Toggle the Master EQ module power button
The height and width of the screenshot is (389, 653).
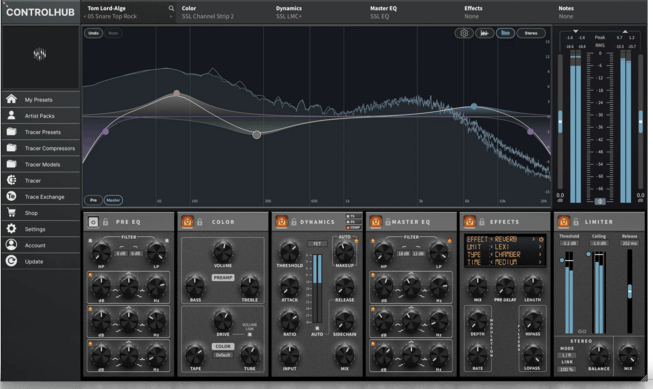(x=376, y=222)
